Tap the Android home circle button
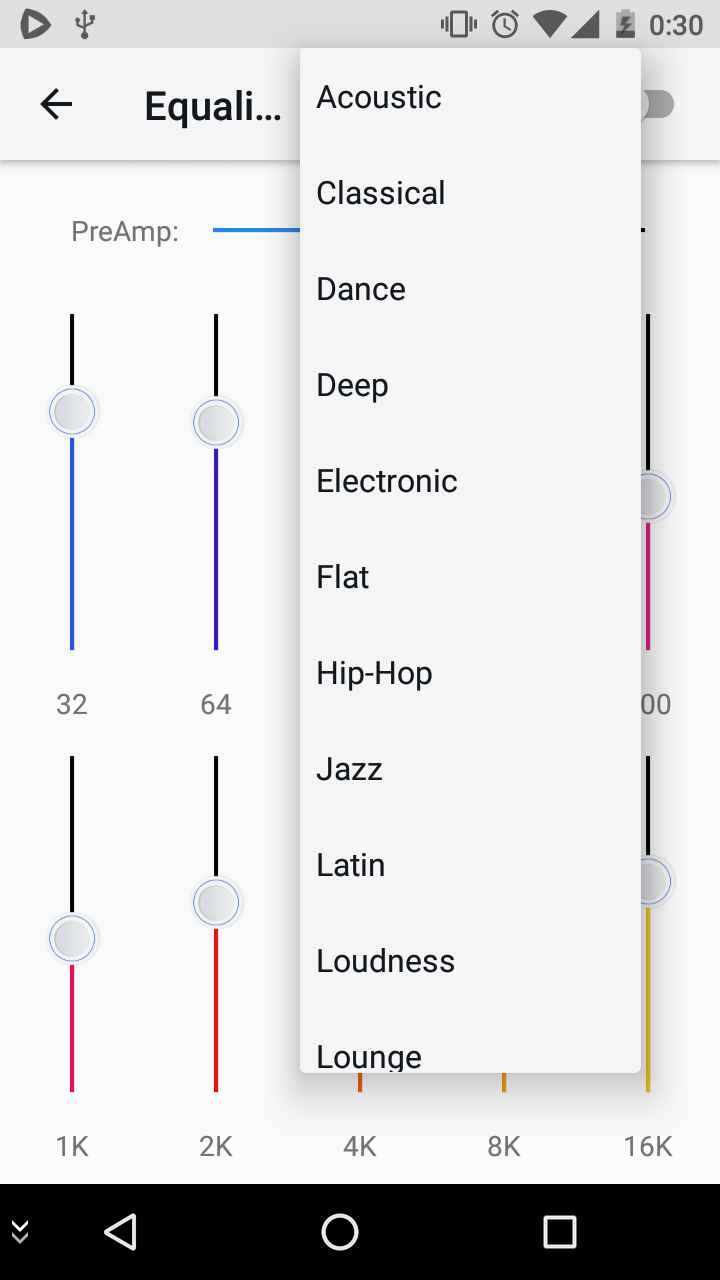The width and height of the screenshot is (720, 1280). click(x=340, y=1231)
